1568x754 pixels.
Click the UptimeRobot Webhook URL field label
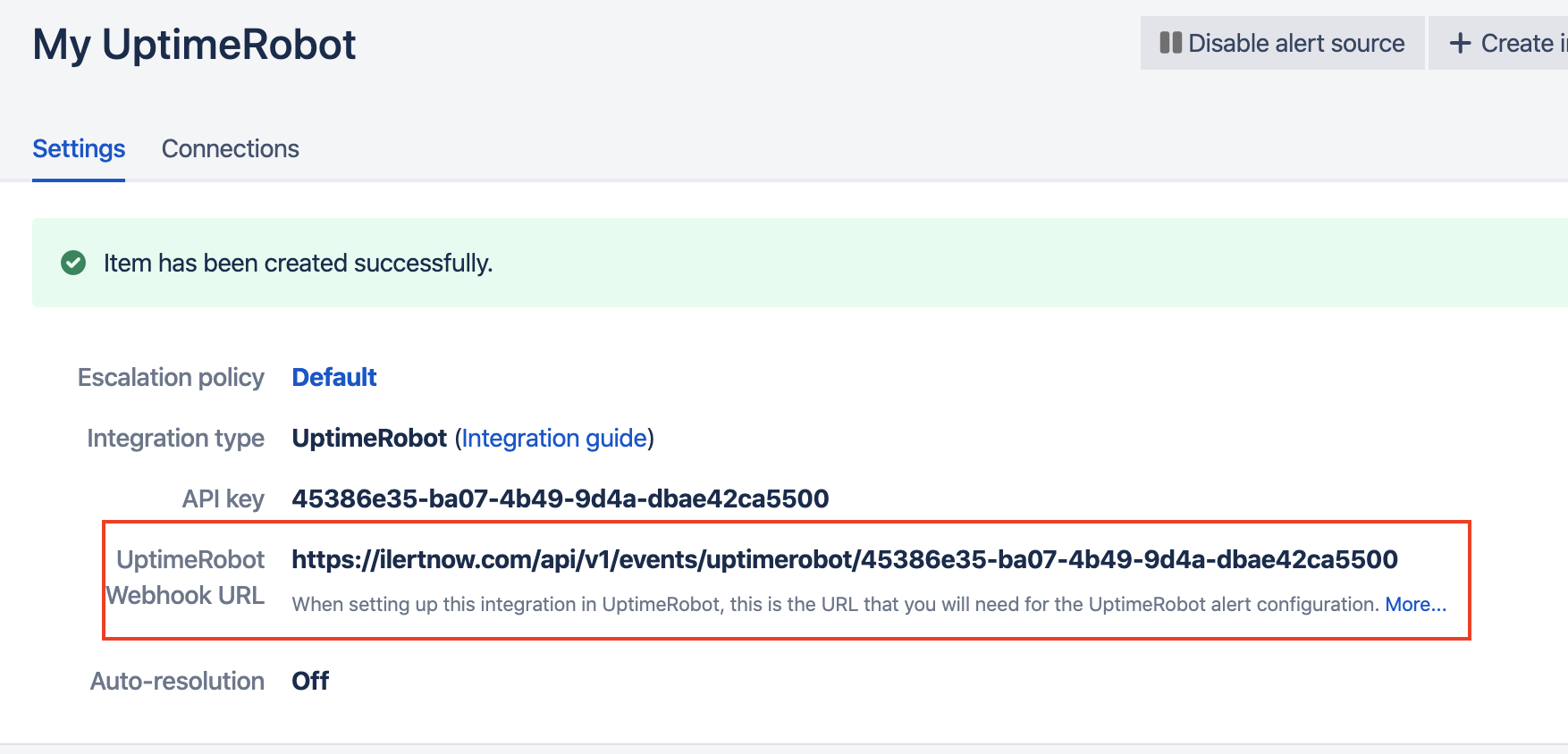tap(186, 577)
